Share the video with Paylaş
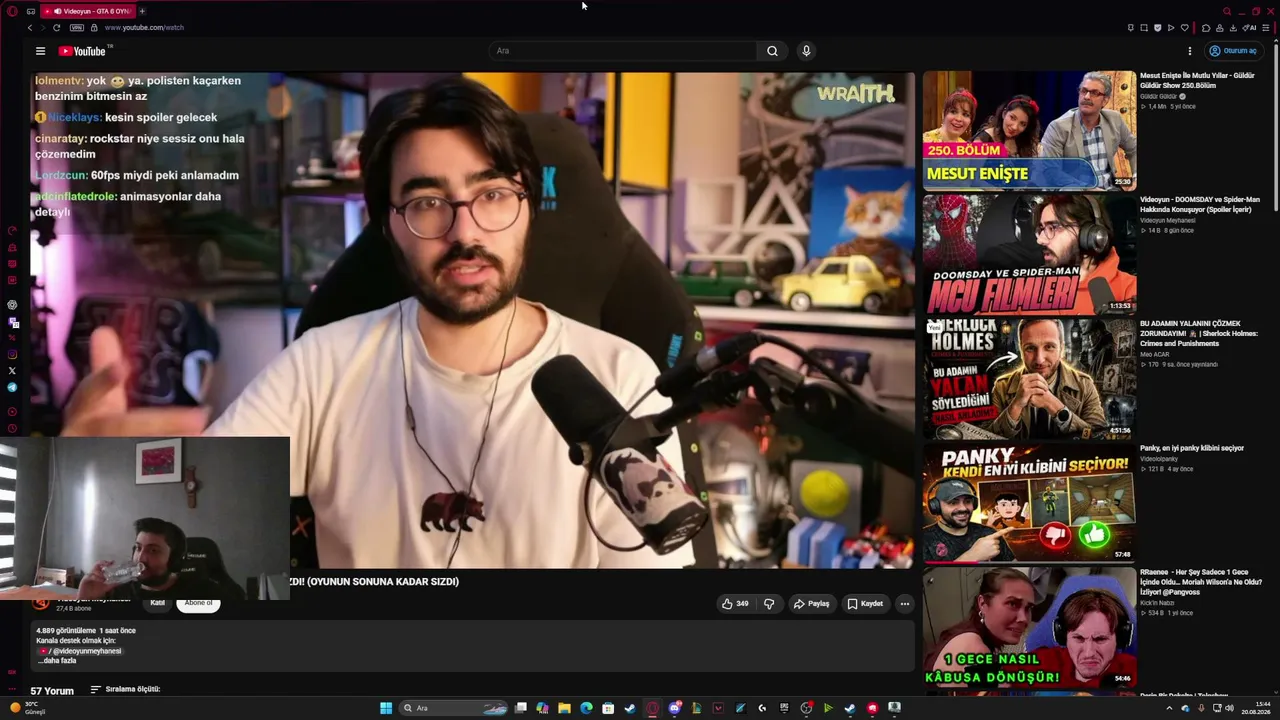1280x720 pixels. click(x=812, y=604)
